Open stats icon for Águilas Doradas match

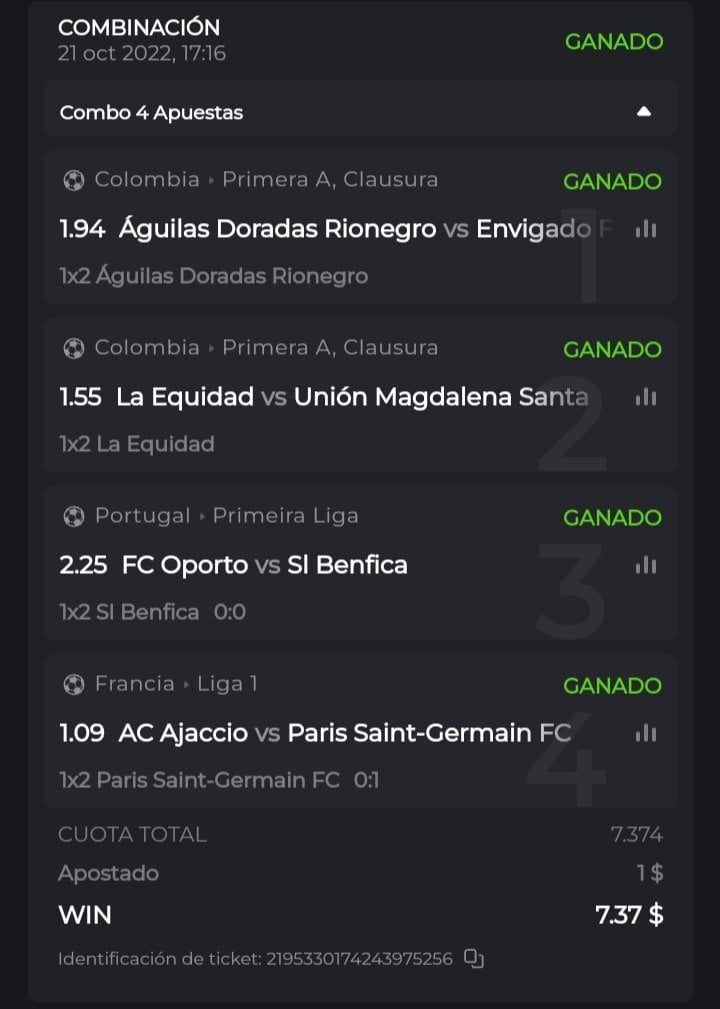coord(646,229)
